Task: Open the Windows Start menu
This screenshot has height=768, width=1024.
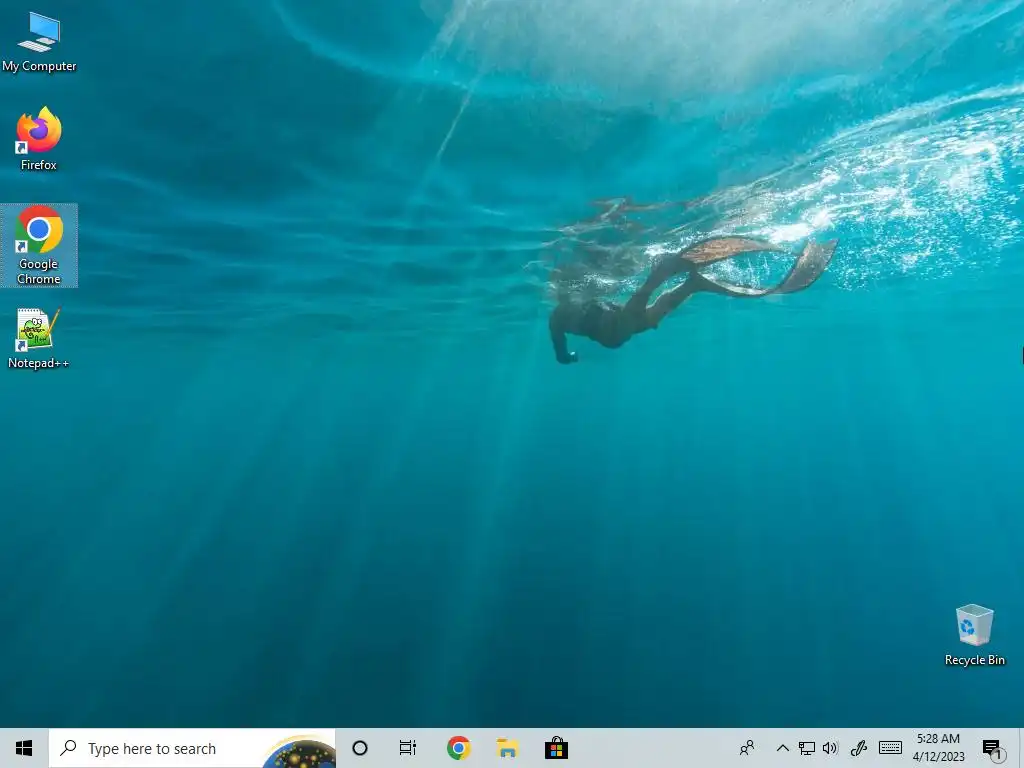Action: (x=24, y=748)
